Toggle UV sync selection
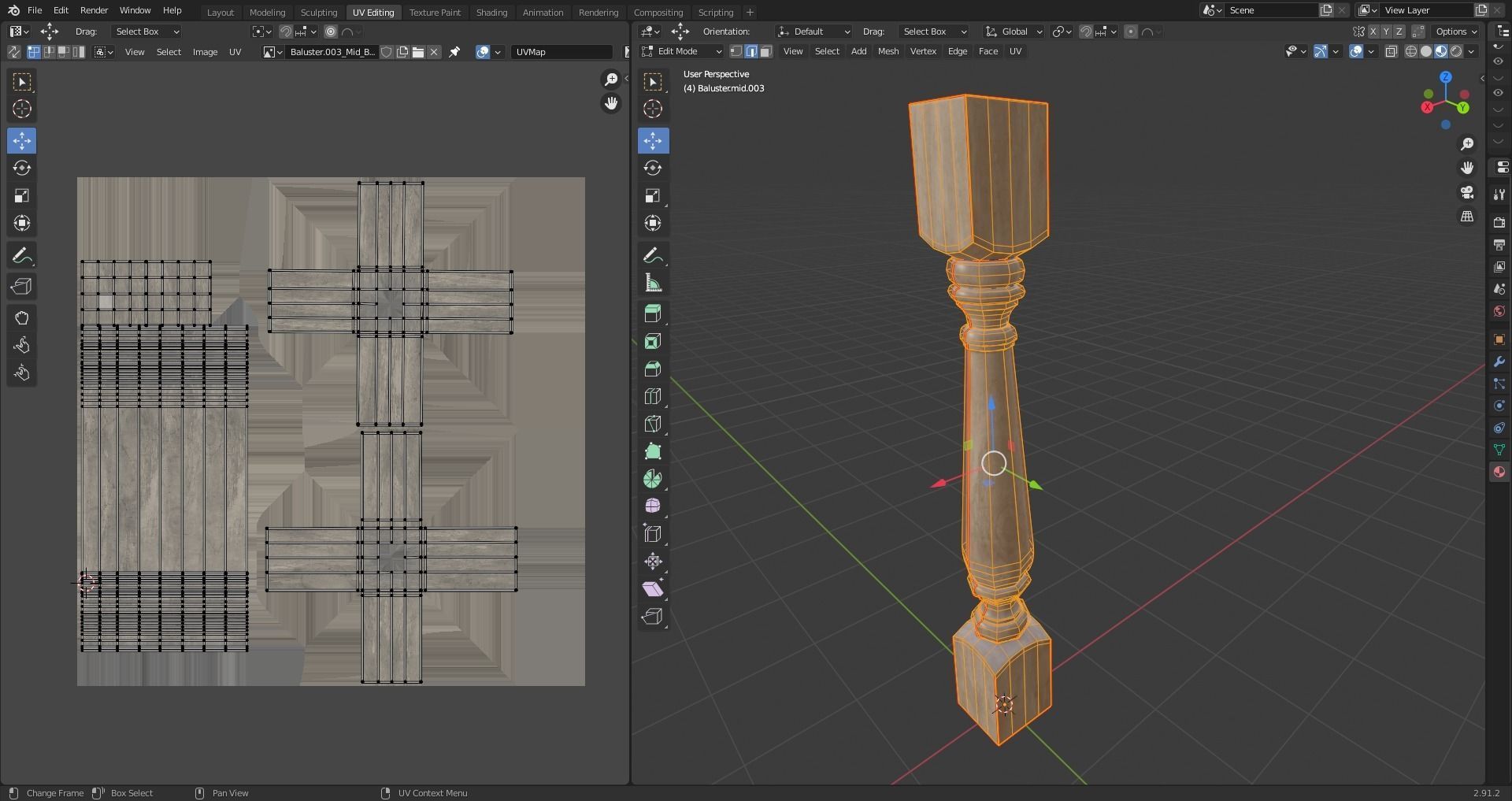The height and width of the screenshot is (801, 1512). [13, 52]
